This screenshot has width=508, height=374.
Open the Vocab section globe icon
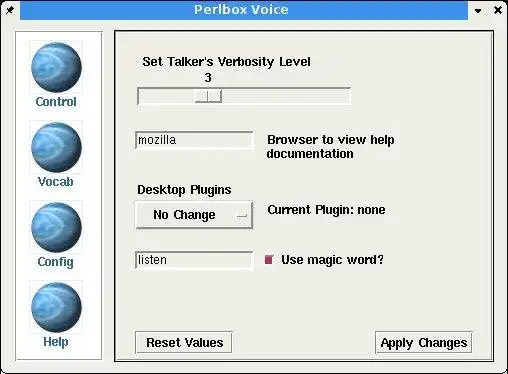tap(56, 147)
